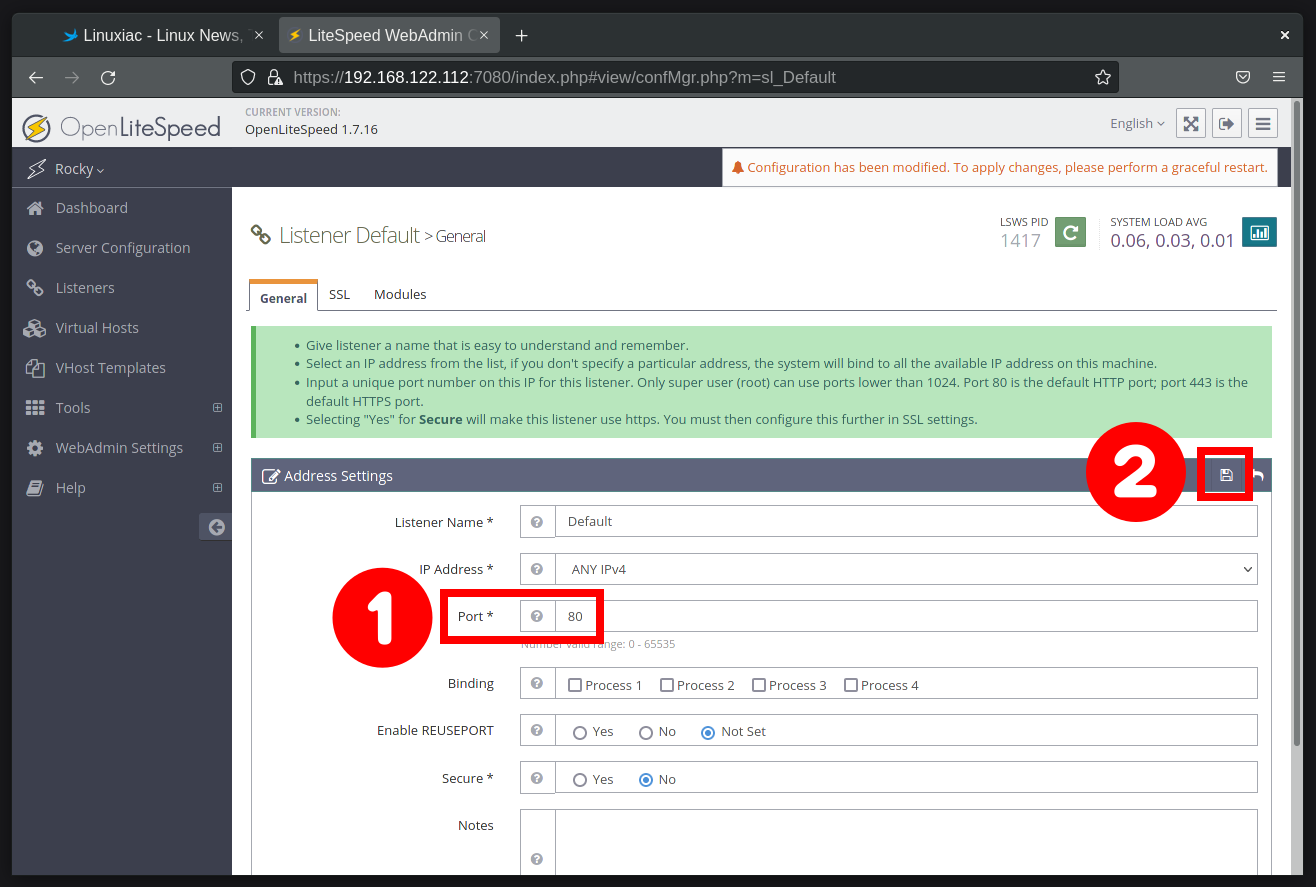Click the fullscreen toggle icon in header
This screenshot has height=887, width=1316.
(1190, 123)
